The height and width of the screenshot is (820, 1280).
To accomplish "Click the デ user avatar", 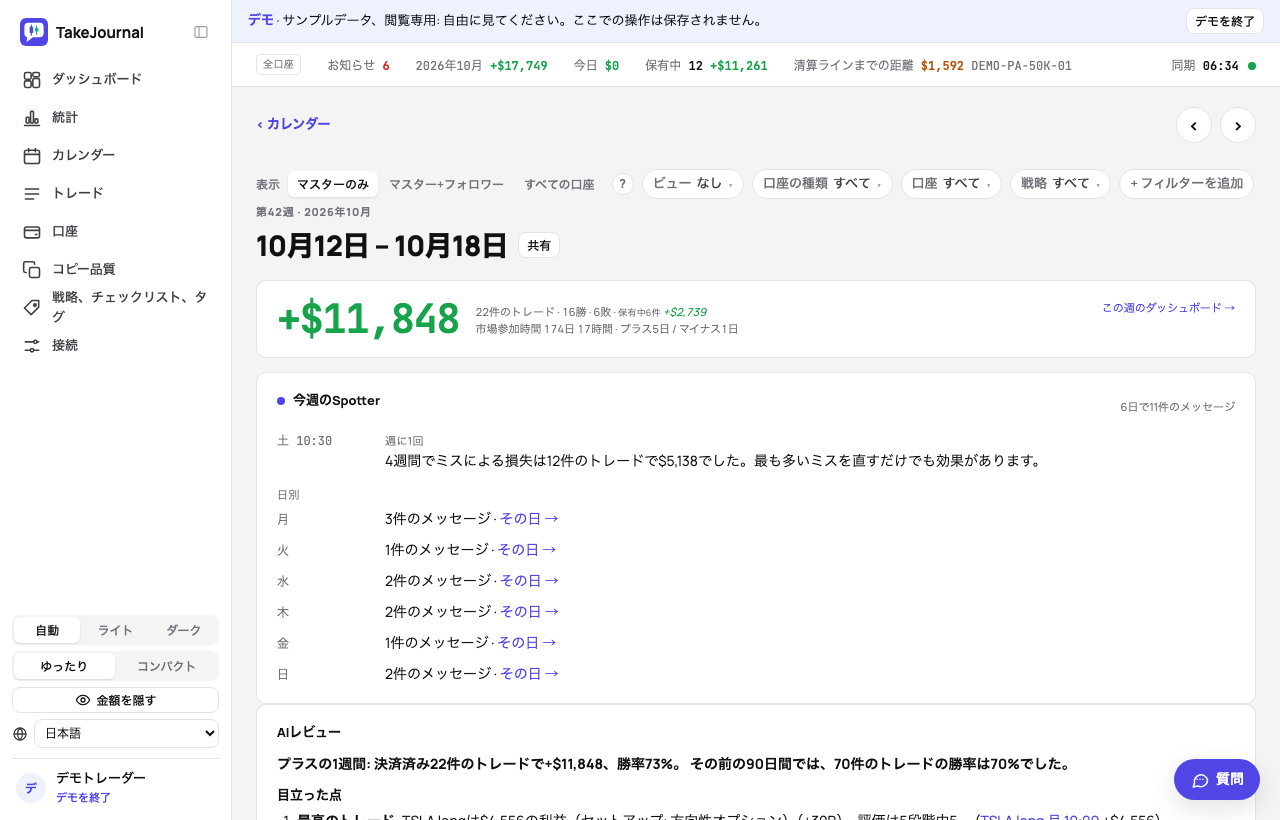I will coord(31,788).
